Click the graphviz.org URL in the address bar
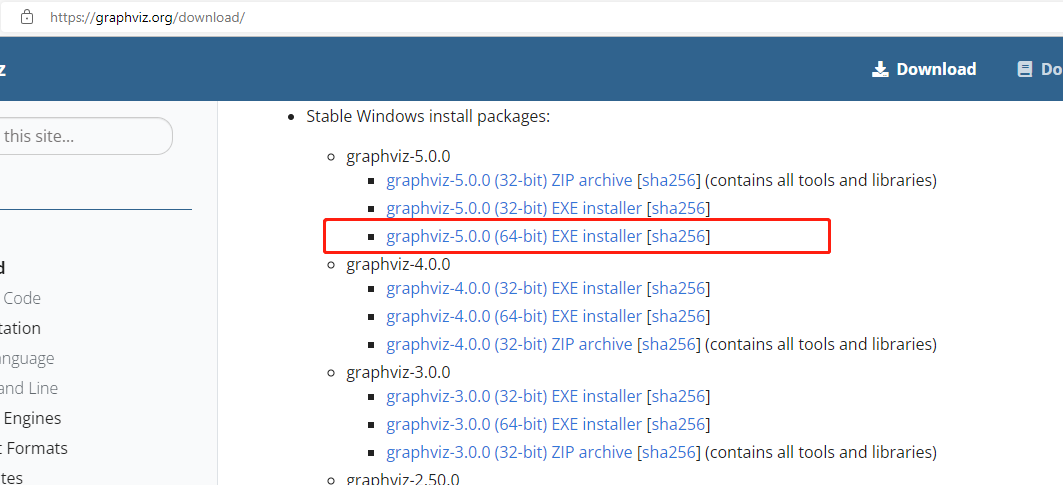Image resolution: width=1063 pixels, height=485 pixels. (x=147, y=17)
